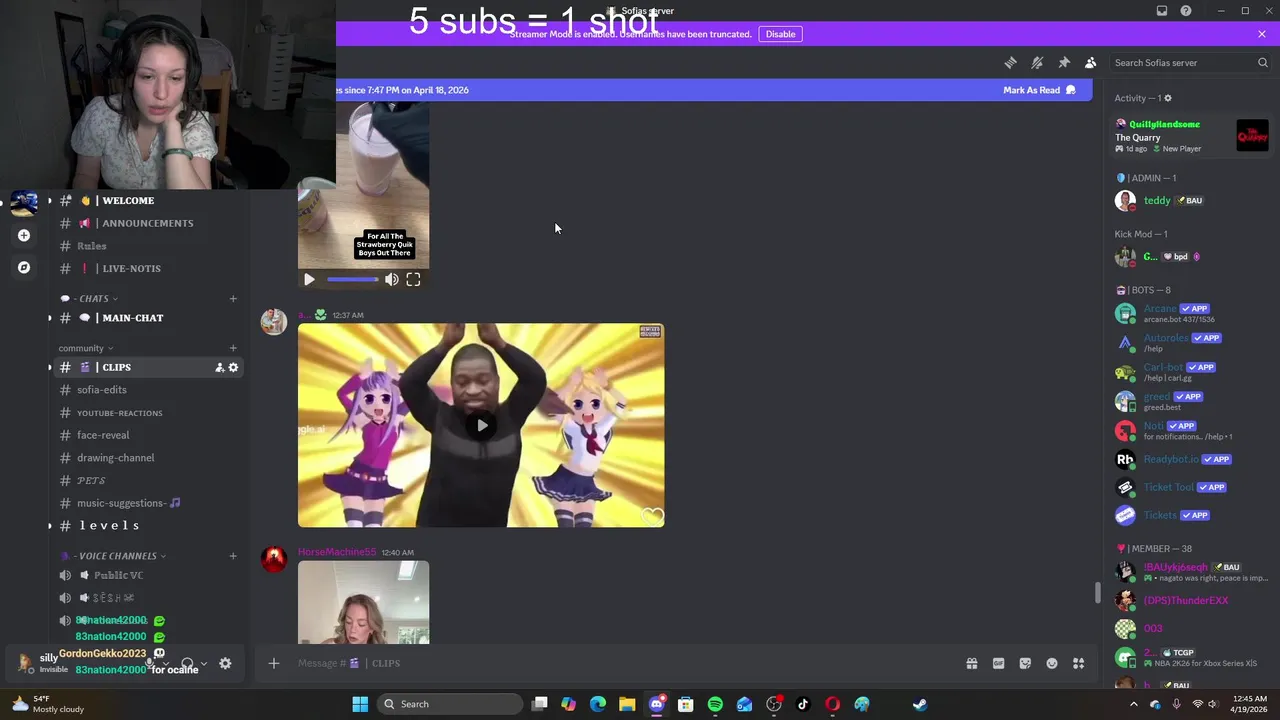1280x720 pixels.
Task: Select the youtube-reactions channel
Action: click(x=146, y=413)
